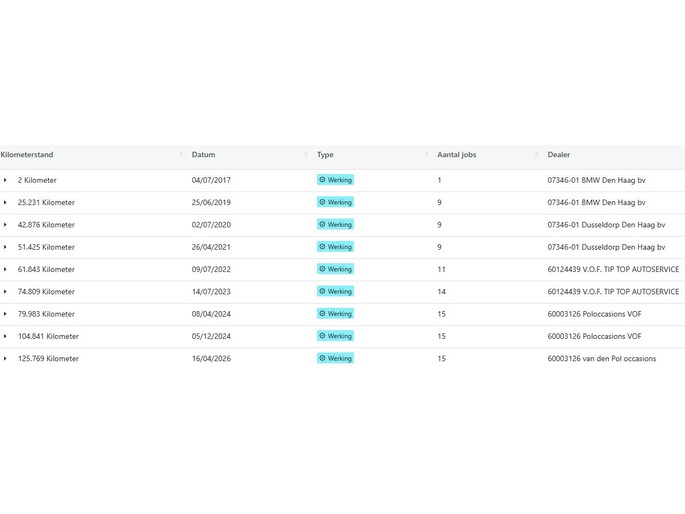Expand the 25.231 Kilometer row

tap(5, 203)
